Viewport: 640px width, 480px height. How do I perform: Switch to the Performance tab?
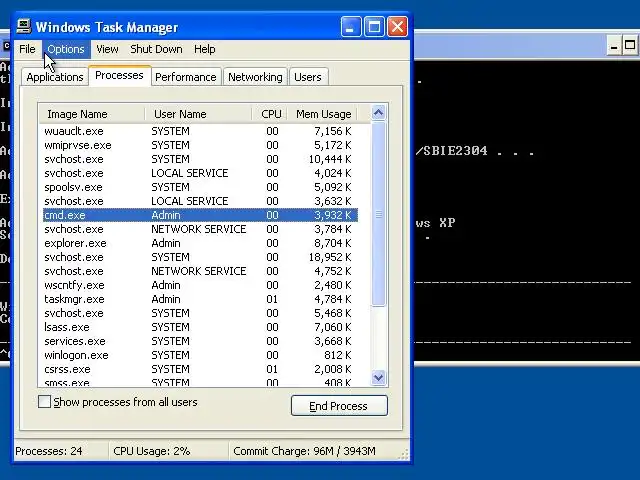186,77
